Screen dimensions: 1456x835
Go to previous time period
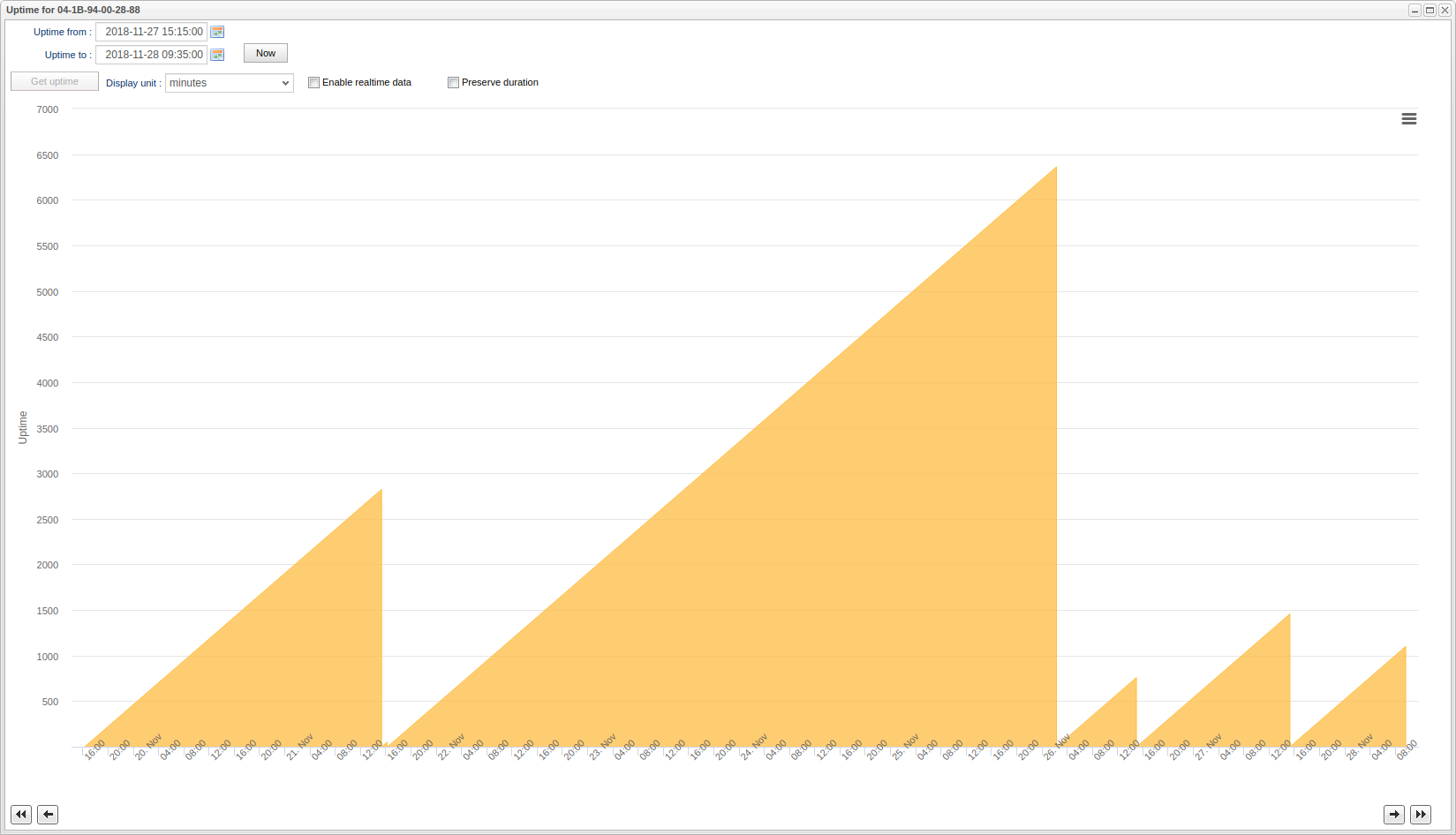point(48,814)
